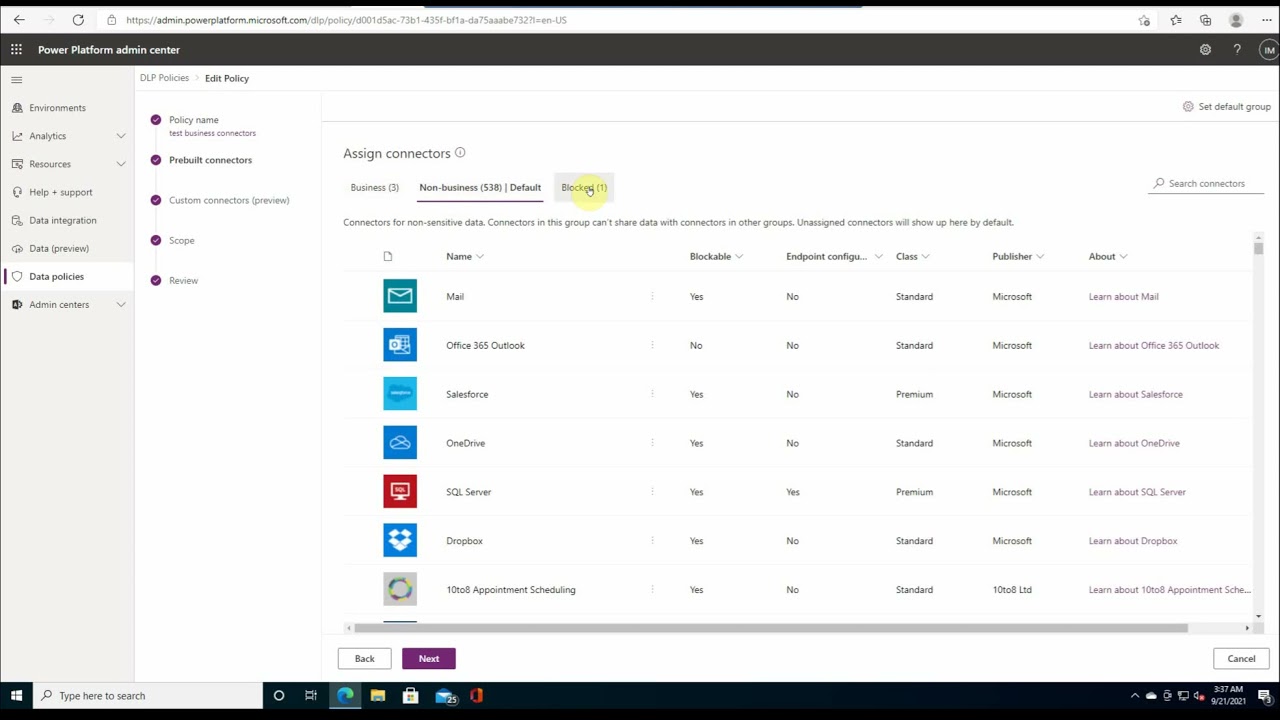Switch to the Business (3) tab
Viewport: 1280px width, 720px height.
point(375,188)
